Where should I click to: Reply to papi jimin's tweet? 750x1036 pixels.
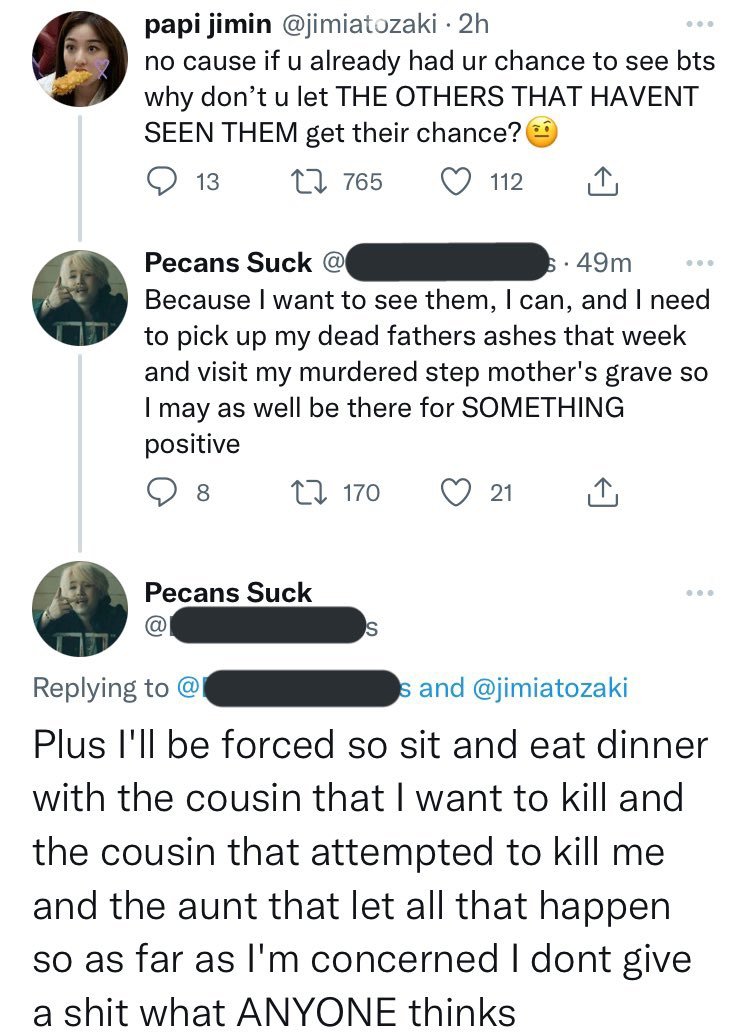161,182
